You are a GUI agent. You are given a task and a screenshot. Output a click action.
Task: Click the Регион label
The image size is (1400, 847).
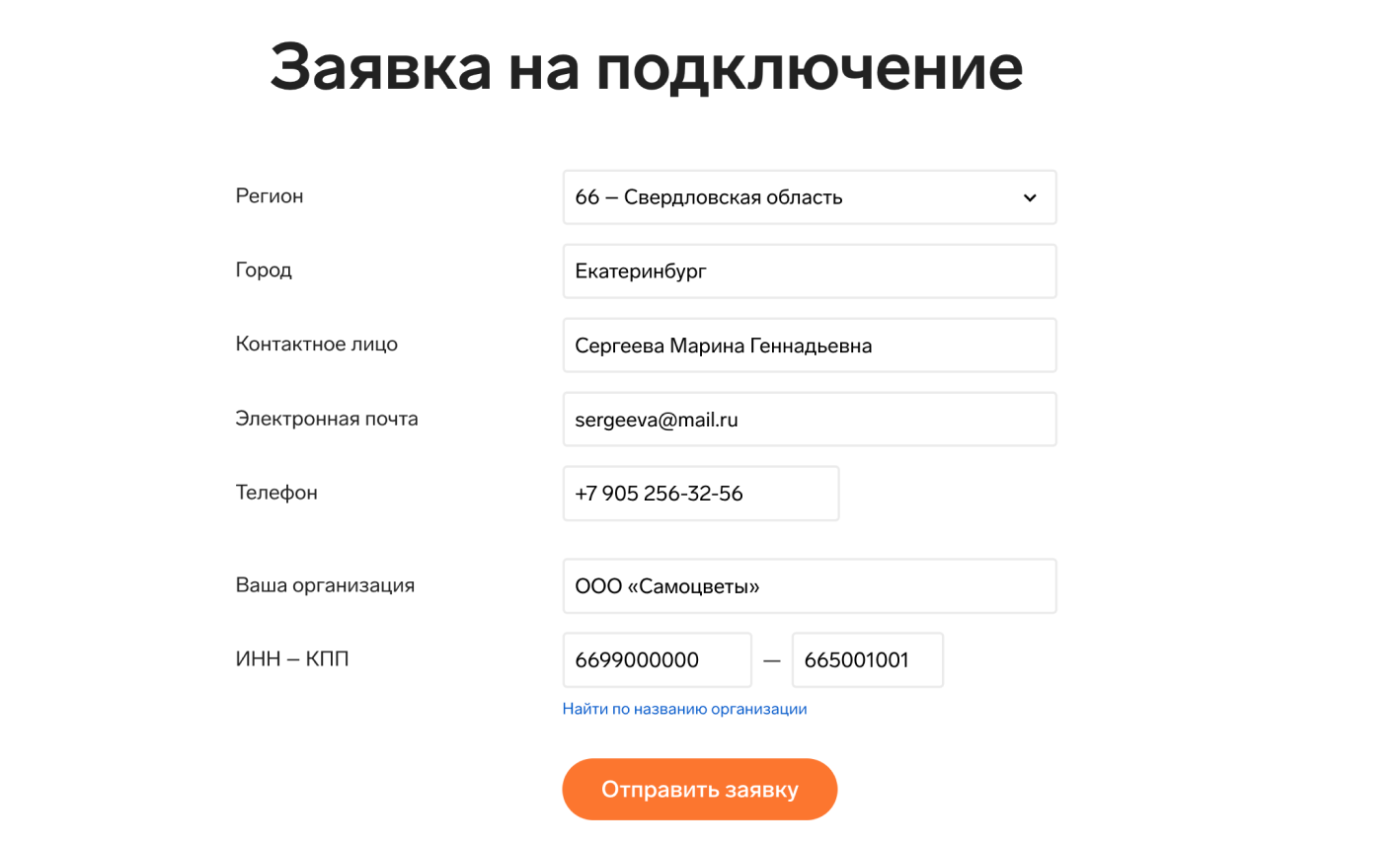270,196
